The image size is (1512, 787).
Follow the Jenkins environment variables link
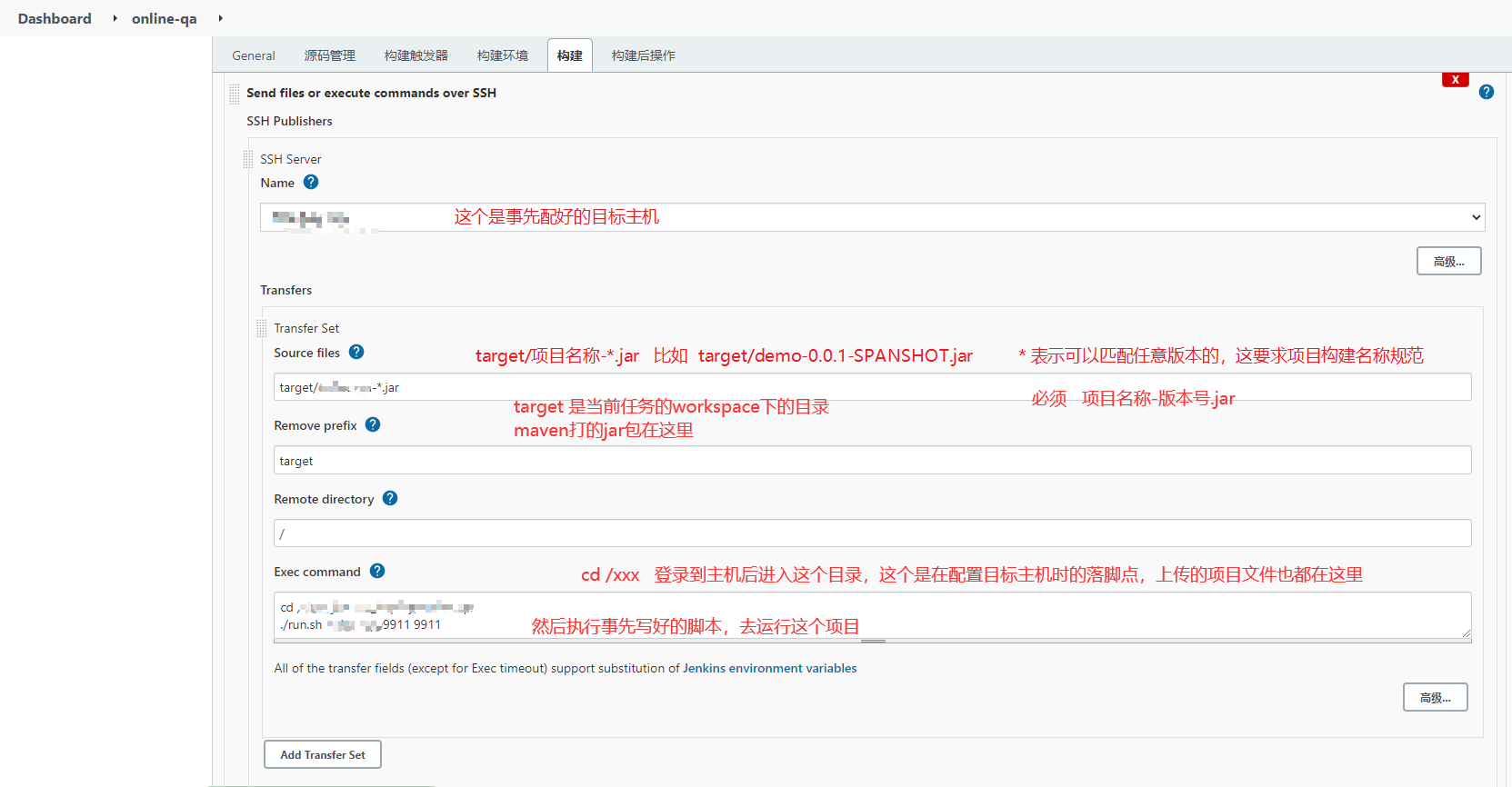(x=769, y=668)
